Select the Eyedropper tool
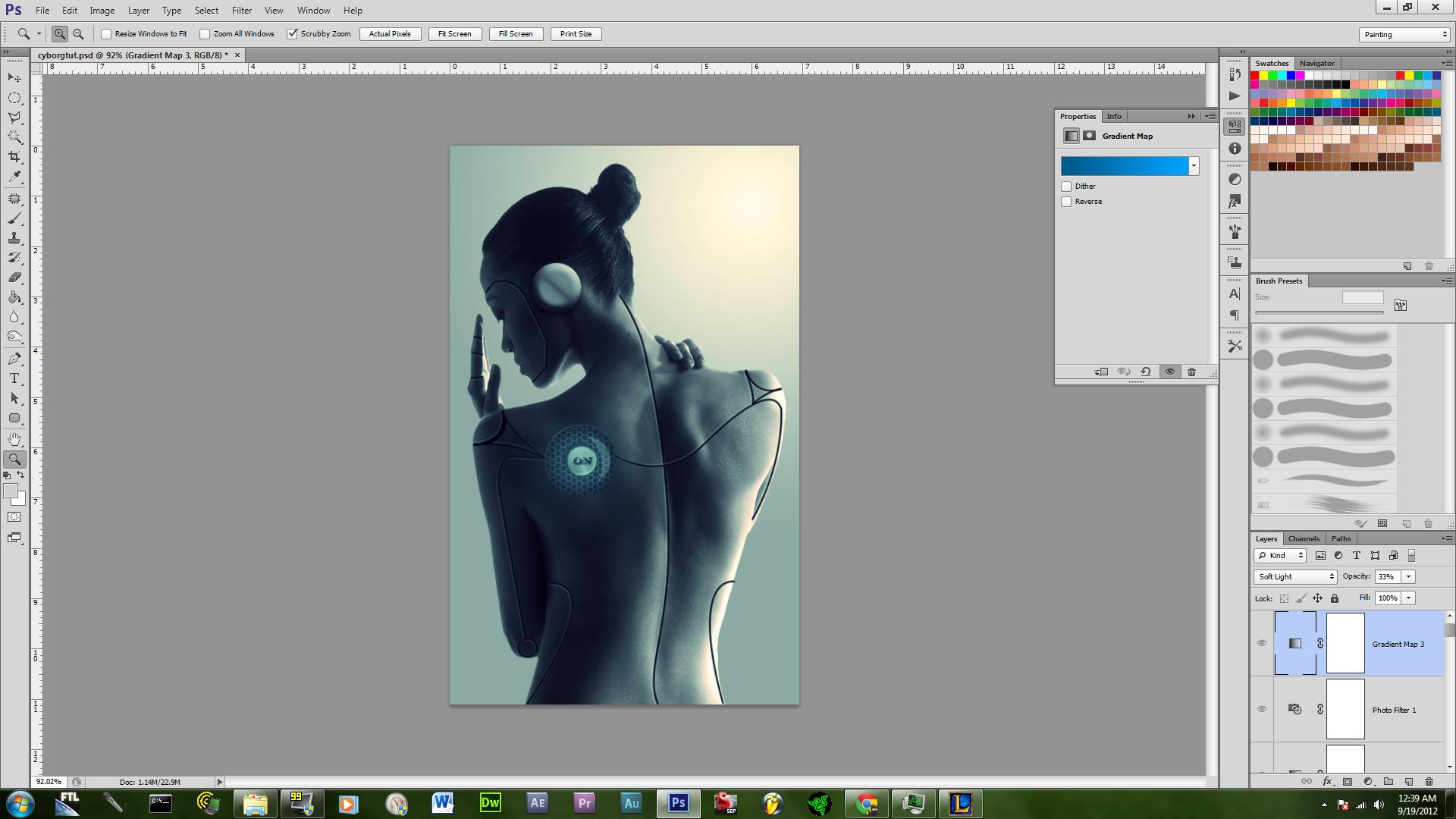 pyautogui.click(x=14, y=177)
